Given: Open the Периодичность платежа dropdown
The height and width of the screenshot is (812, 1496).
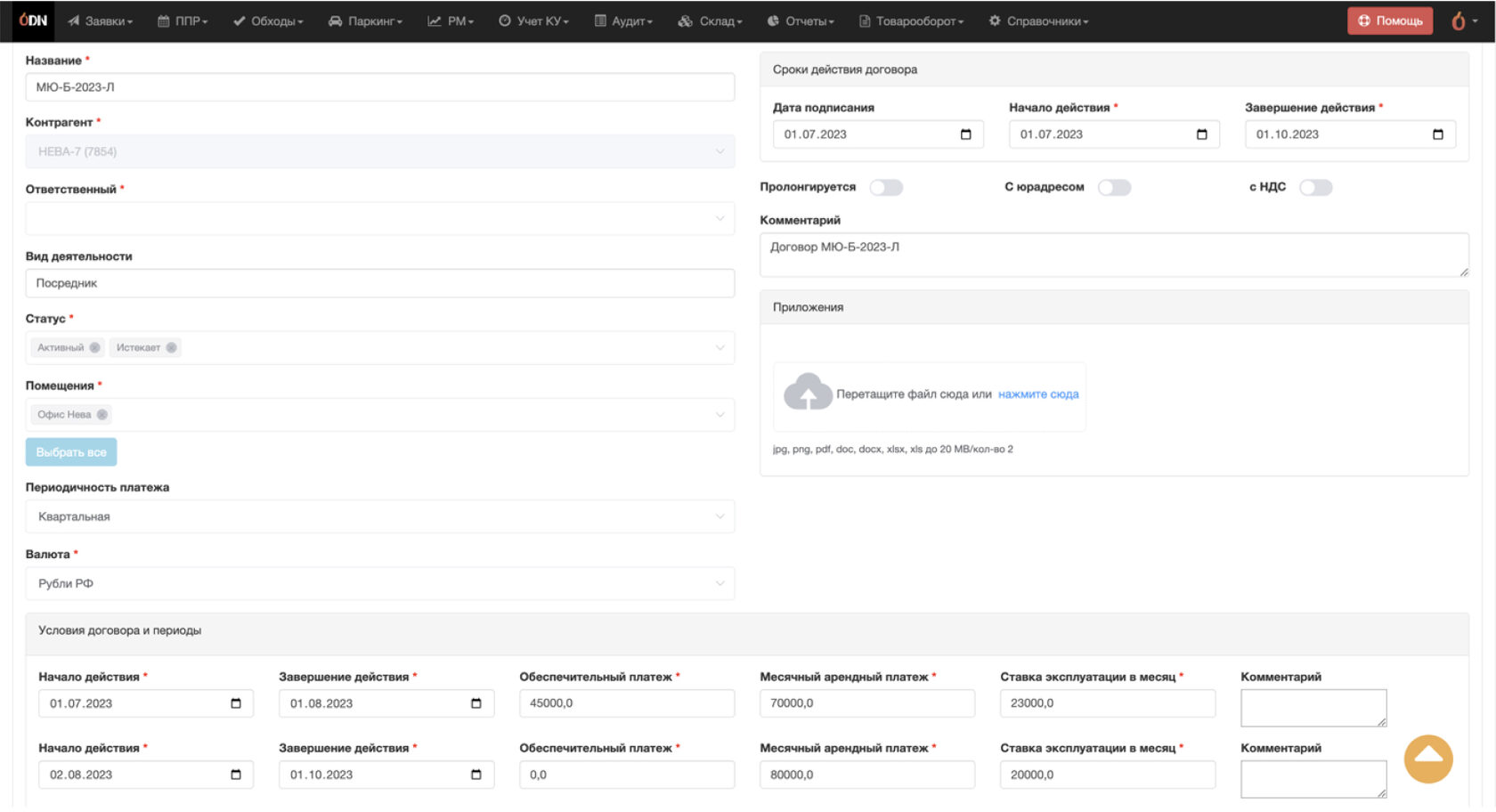Looking at the screenshot, I should [x=379, y=516].
